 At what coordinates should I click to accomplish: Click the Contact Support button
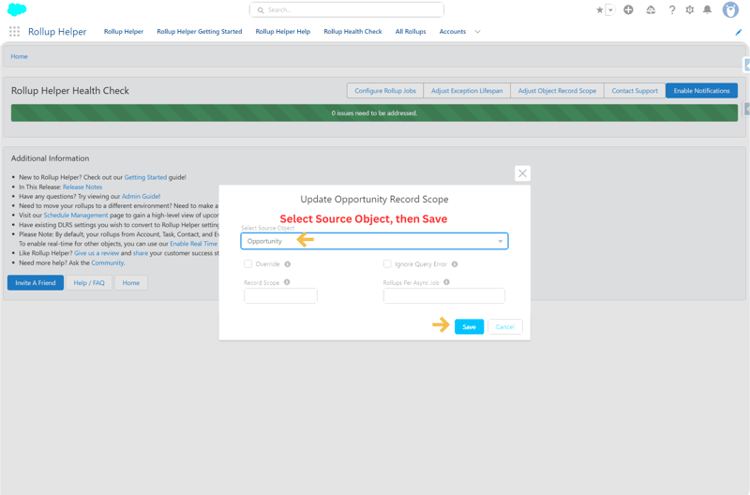tap(634, 90)
